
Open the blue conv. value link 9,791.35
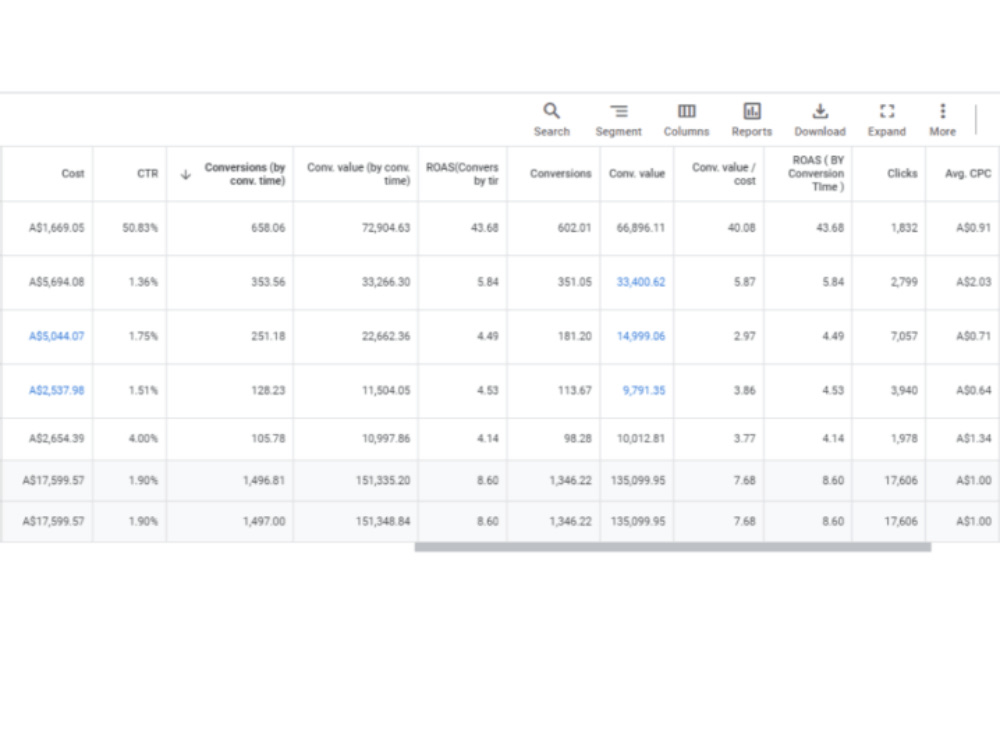coord(643,390)
